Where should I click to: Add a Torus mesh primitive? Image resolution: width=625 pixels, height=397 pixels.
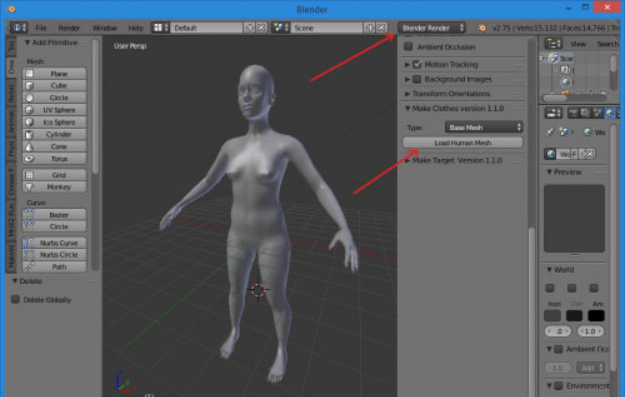click(x=54, y=159)
